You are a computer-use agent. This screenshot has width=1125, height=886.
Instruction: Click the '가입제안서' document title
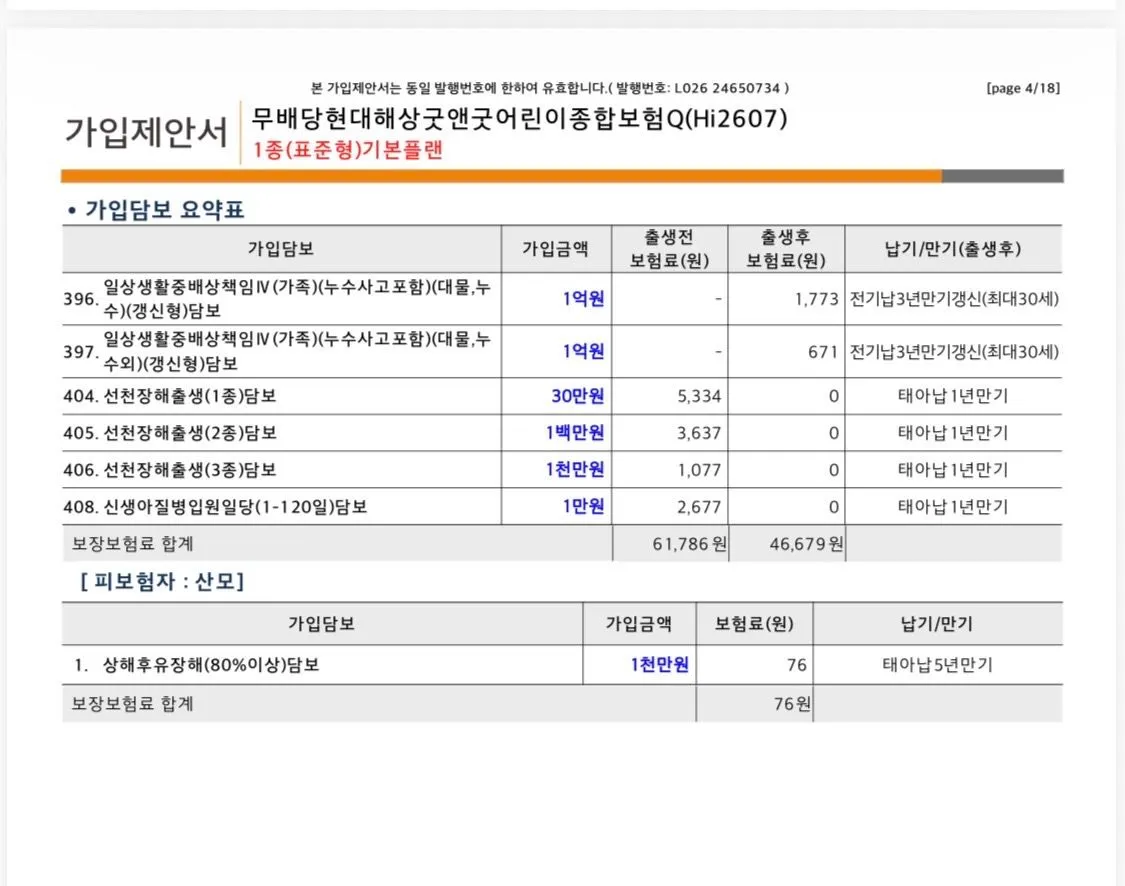[146, 132]
